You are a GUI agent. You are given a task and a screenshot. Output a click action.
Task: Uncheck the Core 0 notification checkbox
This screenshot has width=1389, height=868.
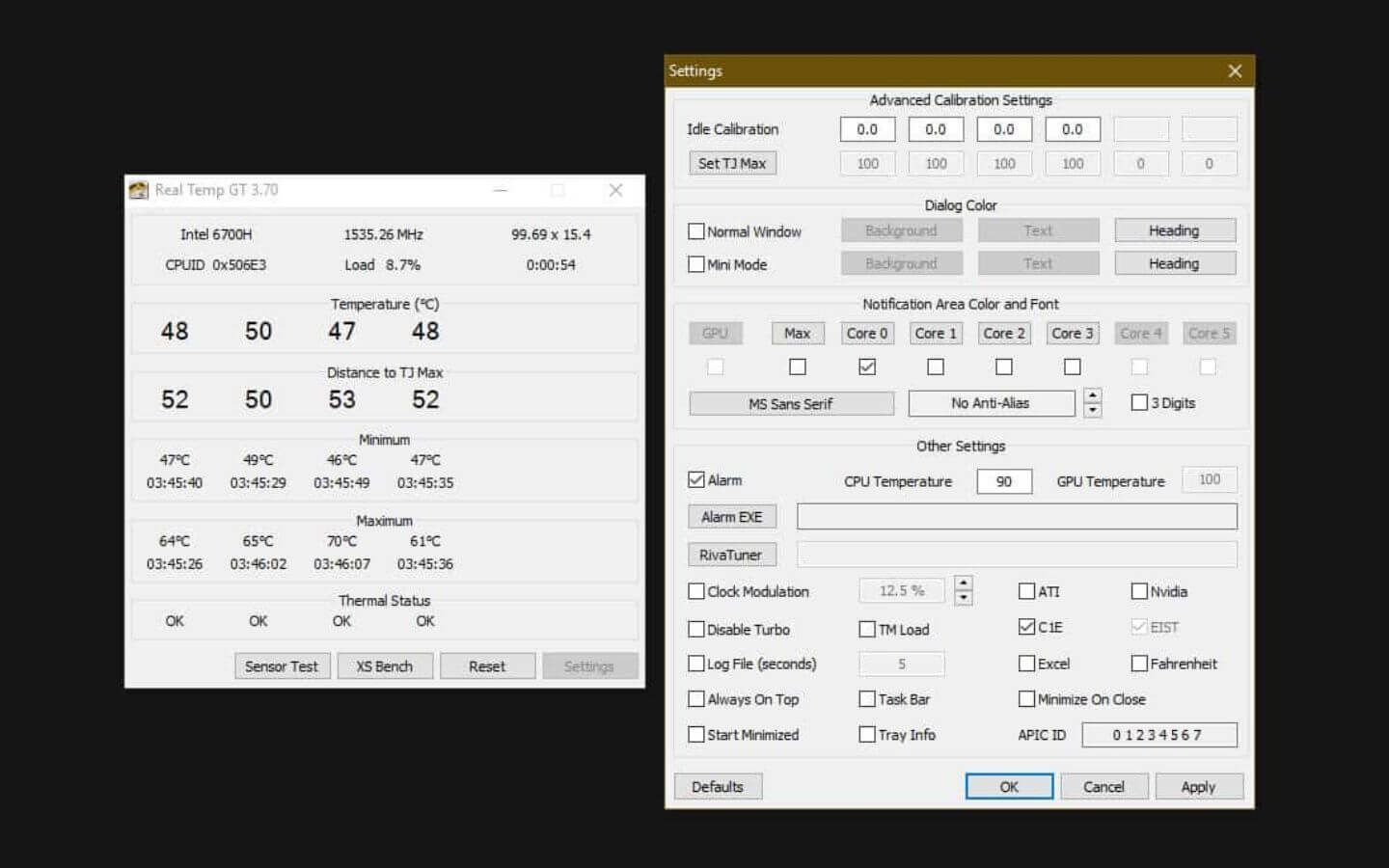[867, 366]
